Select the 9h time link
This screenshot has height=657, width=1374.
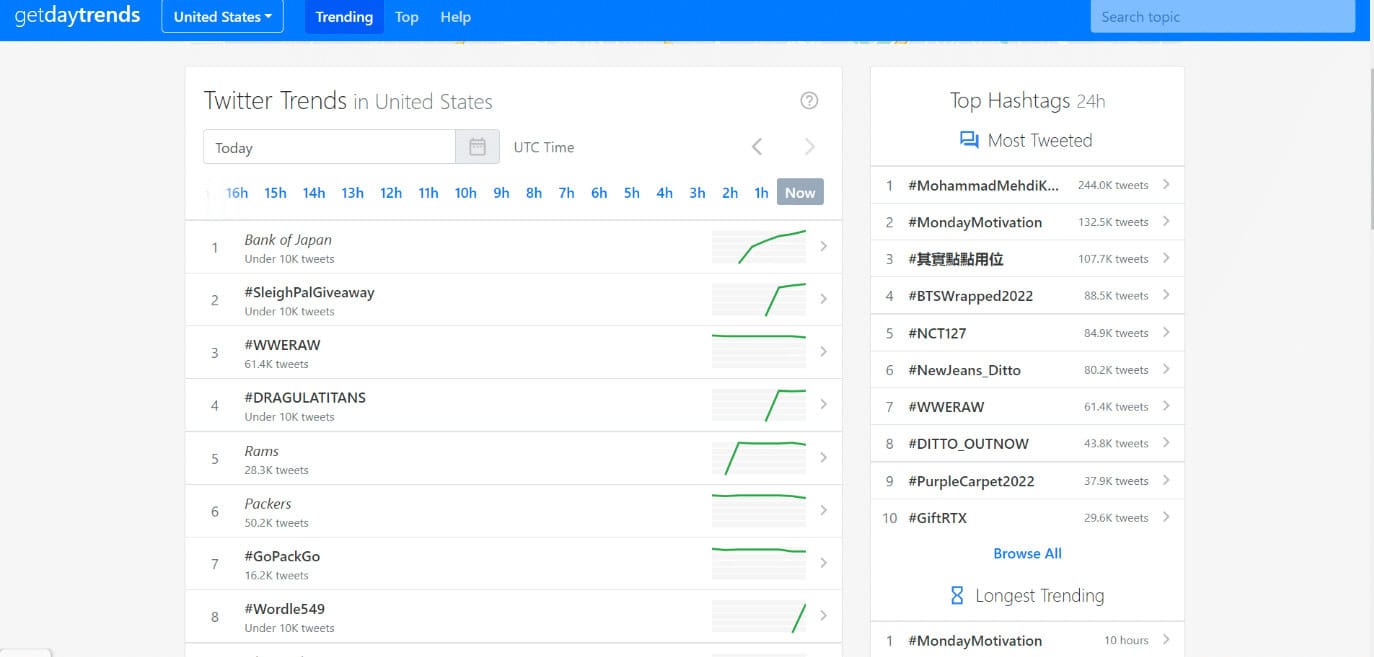tap(501, 193)
